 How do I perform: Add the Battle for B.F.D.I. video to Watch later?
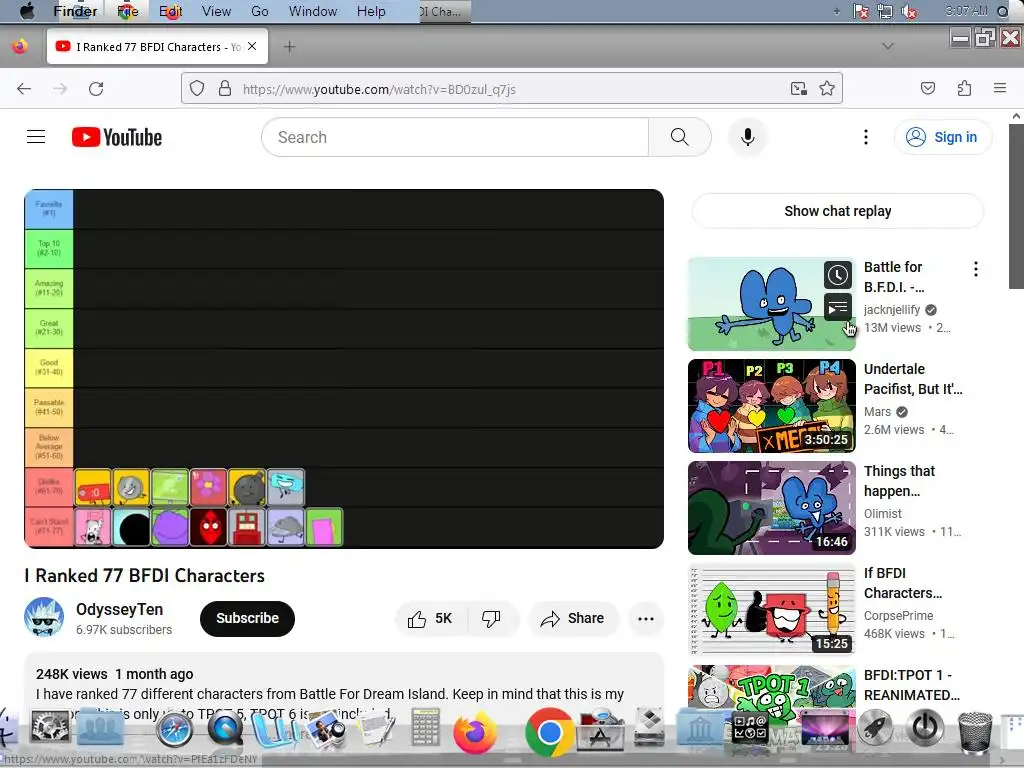(x=837, y=275)
